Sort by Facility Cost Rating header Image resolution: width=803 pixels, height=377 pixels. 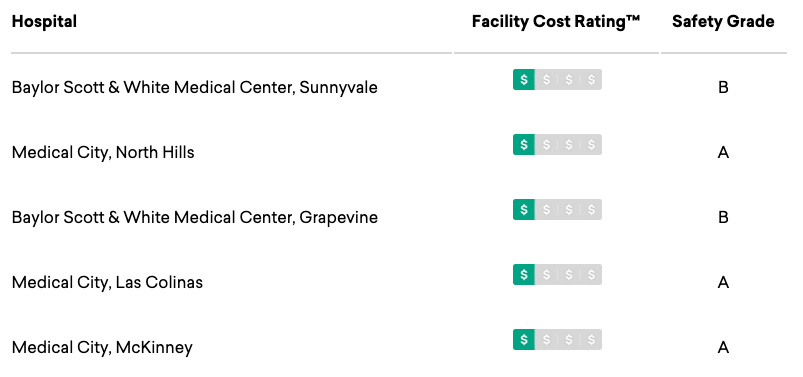(x=556, y=22)
